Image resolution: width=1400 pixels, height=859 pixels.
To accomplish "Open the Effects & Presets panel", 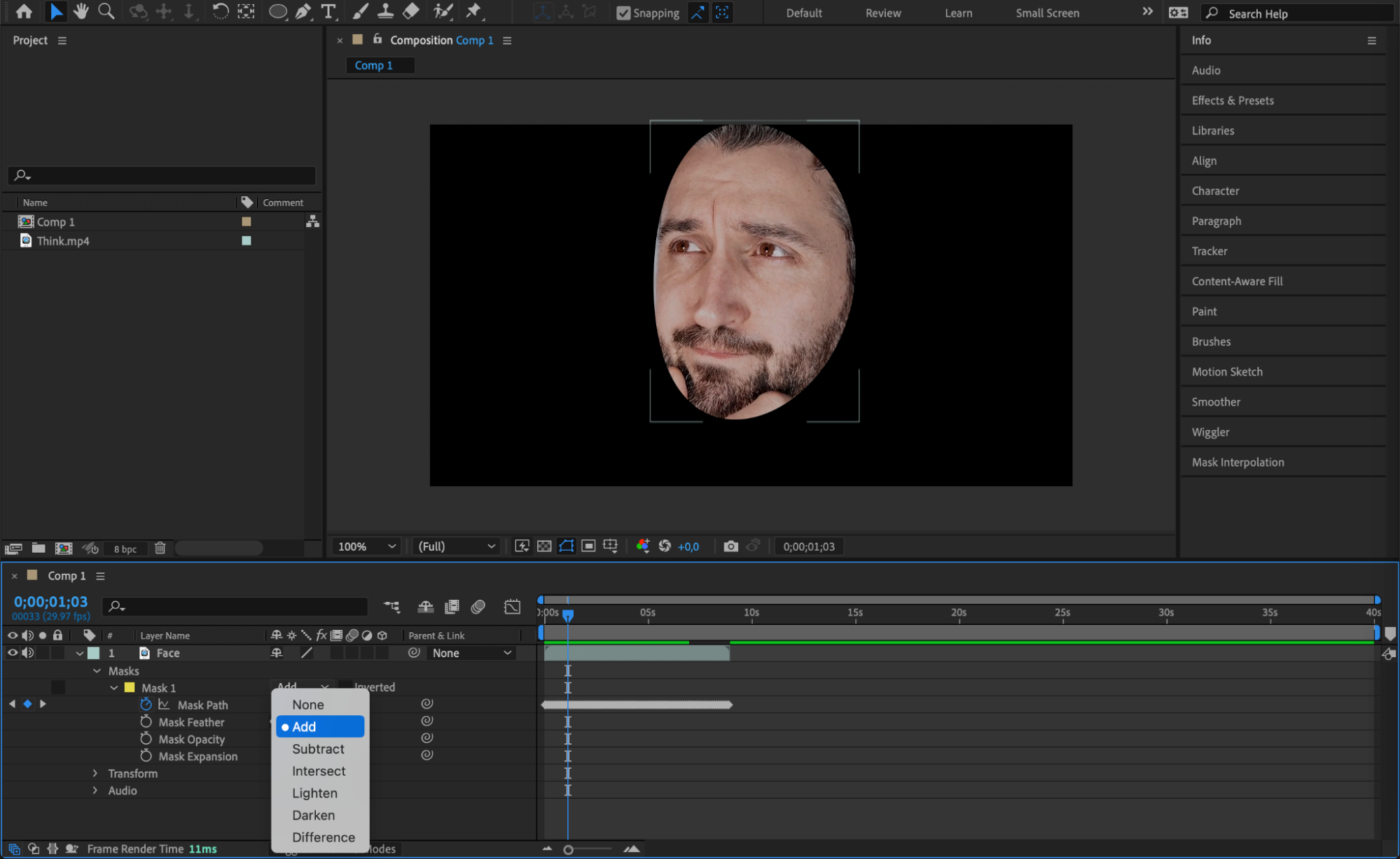I will (x=1232, y=100).
